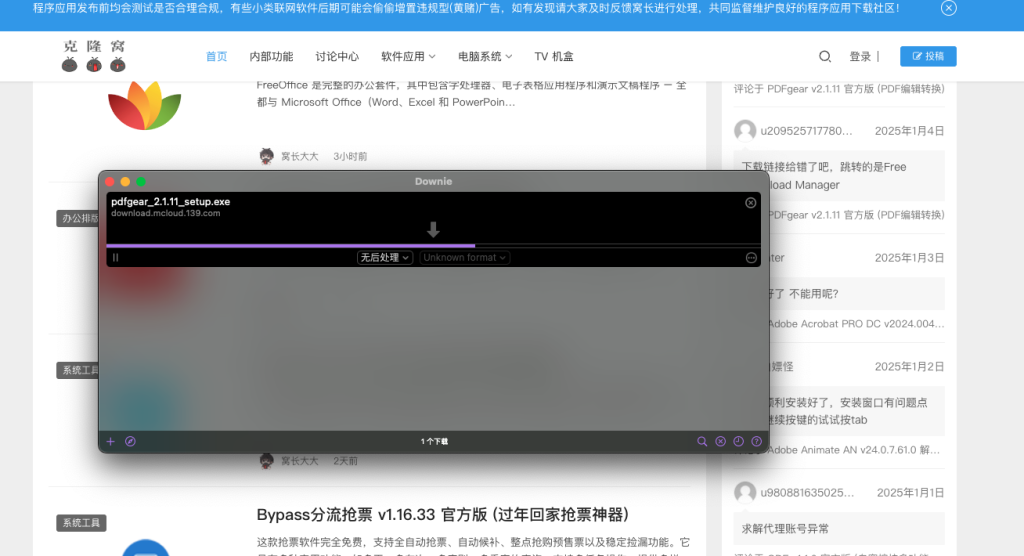Add a new download with the plus icon

coord(110,442)
